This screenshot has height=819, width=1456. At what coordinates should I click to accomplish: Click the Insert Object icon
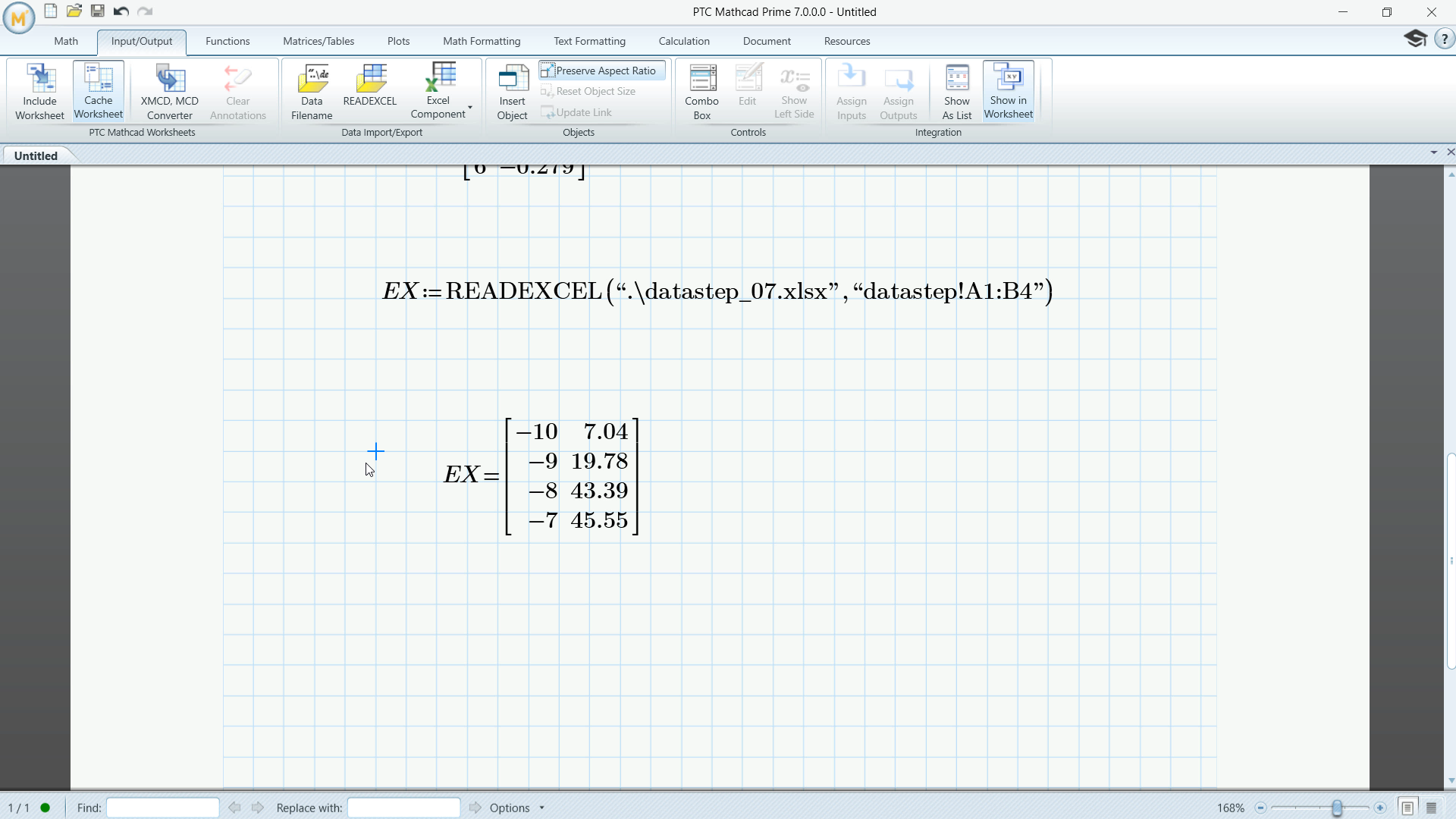coord(513,92)
